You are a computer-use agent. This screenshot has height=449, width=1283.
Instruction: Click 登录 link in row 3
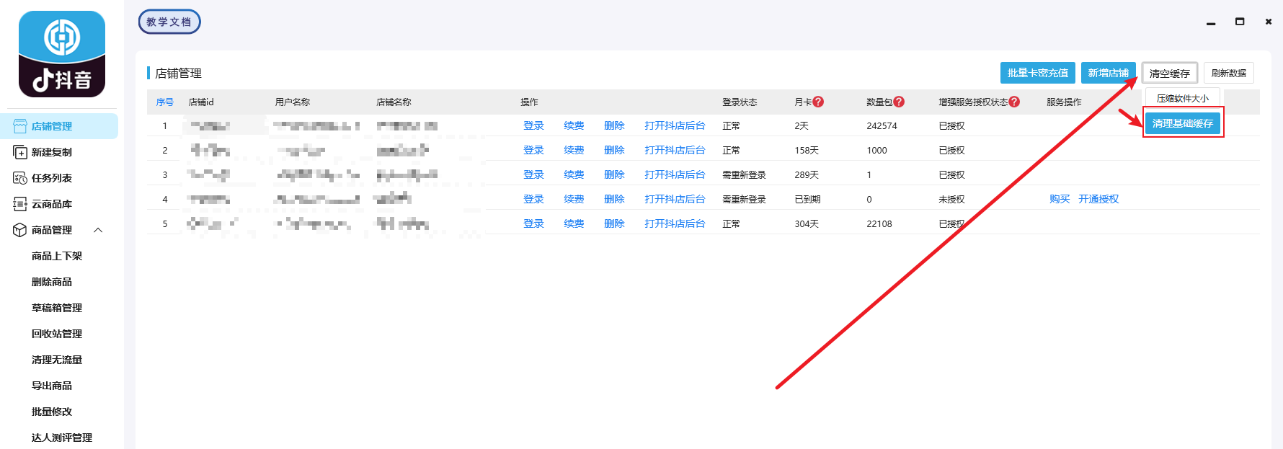click(x=534, y=175)
